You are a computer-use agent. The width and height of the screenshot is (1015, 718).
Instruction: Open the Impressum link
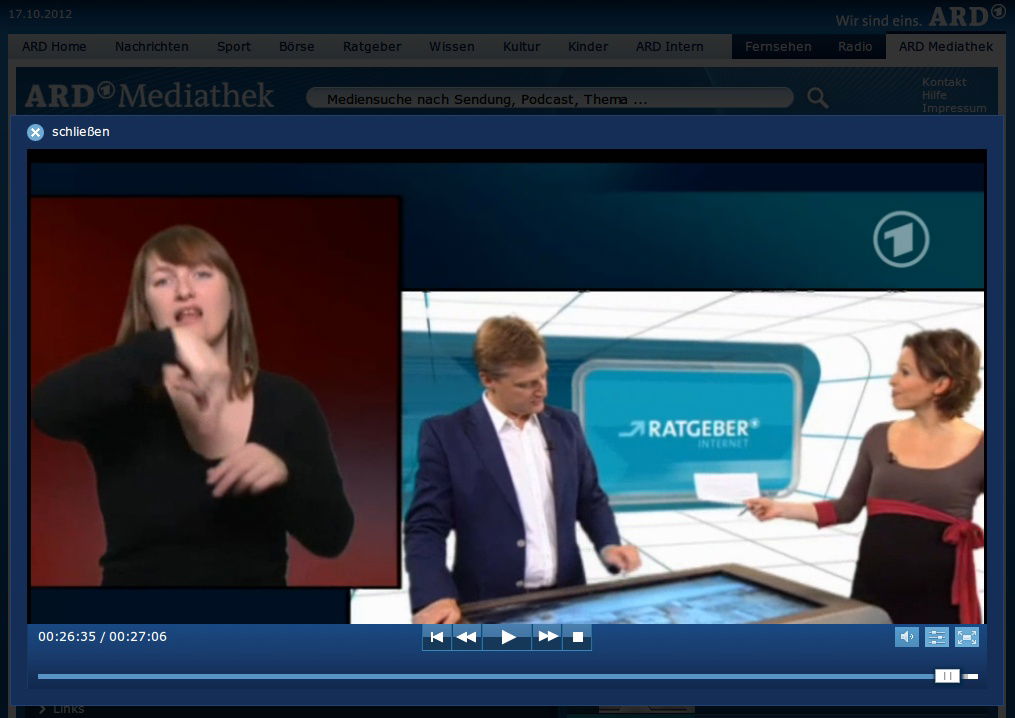point(954,108)
